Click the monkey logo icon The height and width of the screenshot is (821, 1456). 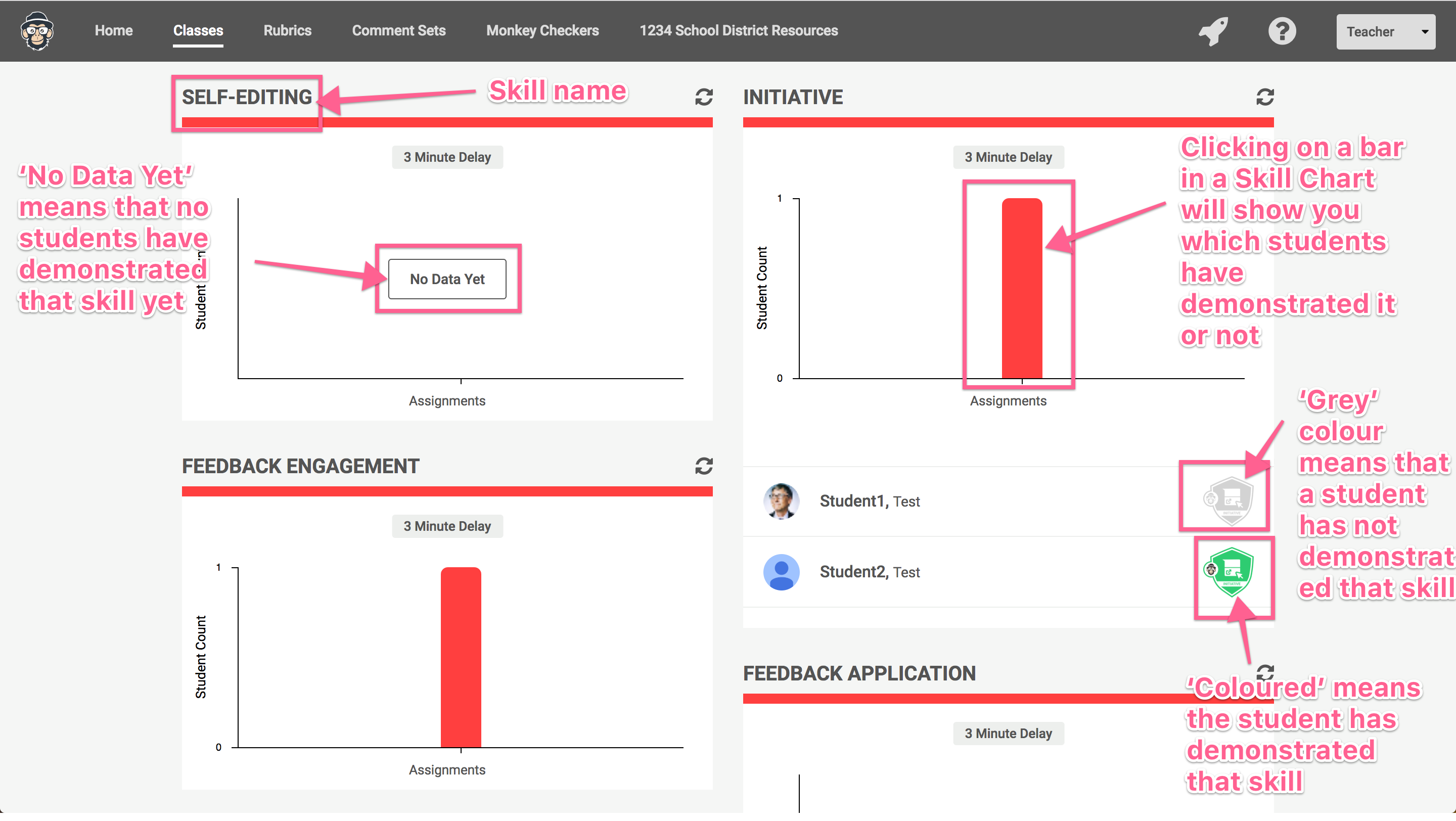pos(37,31)
